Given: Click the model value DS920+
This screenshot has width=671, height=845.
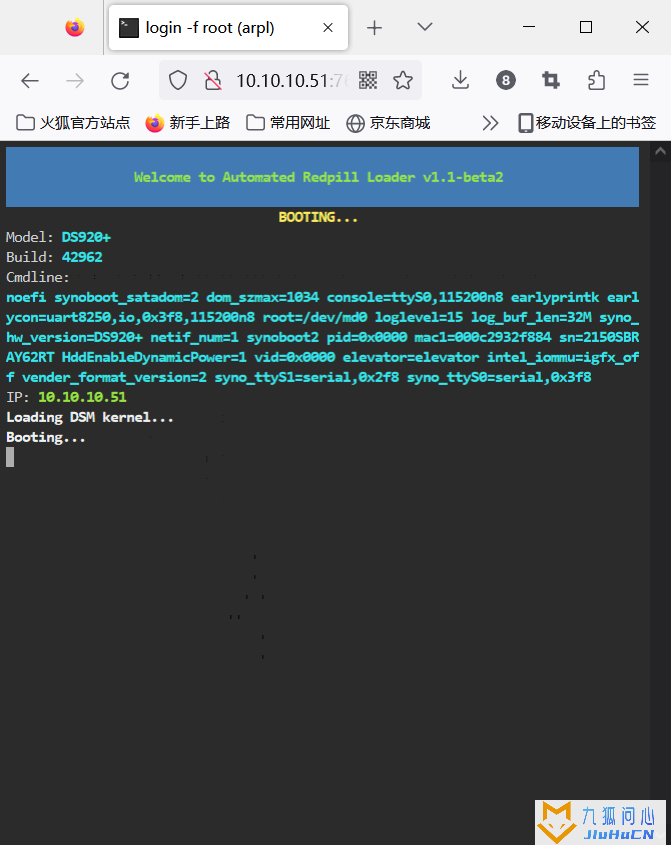Looking at the screenshot, I should [86, 237].
